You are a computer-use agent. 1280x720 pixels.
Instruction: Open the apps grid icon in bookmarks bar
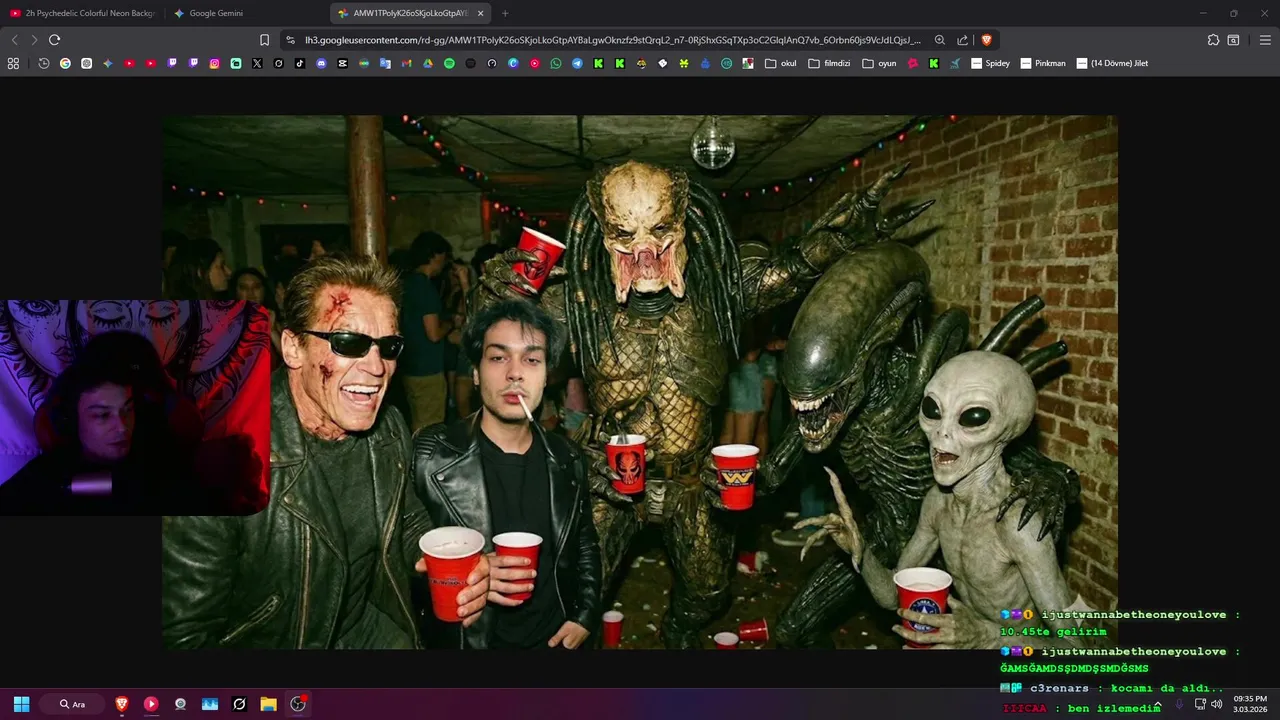[13, 63]
